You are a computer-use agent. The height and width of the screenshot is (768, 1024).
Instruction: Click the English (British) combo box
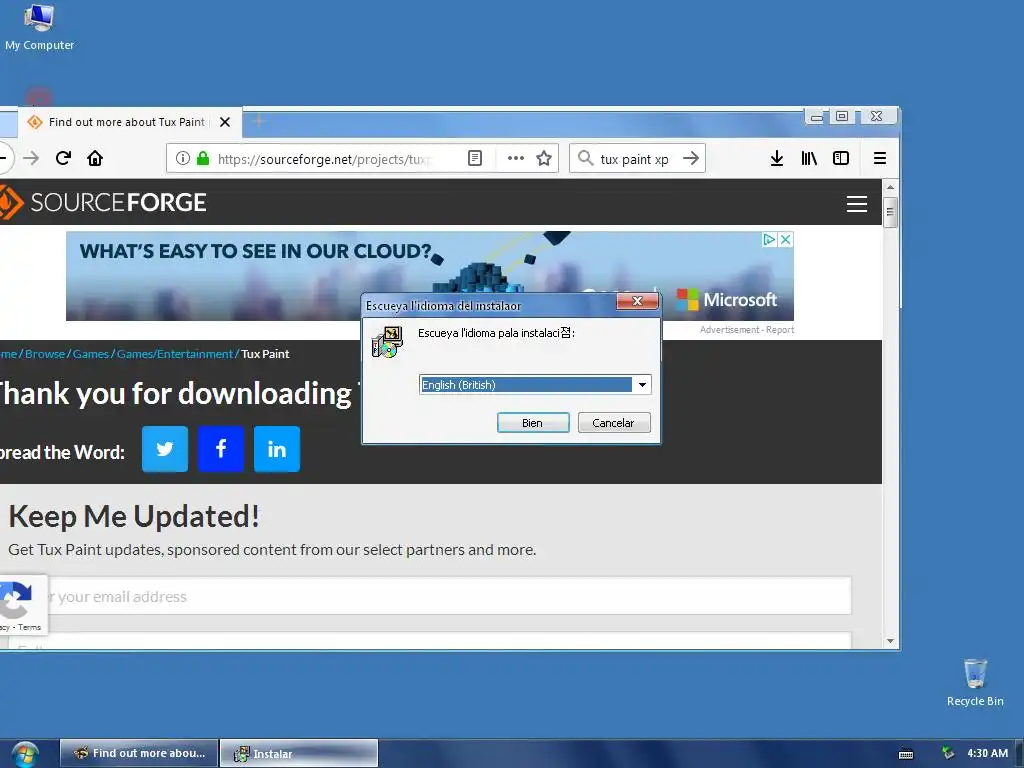click(x=535, y=385)
